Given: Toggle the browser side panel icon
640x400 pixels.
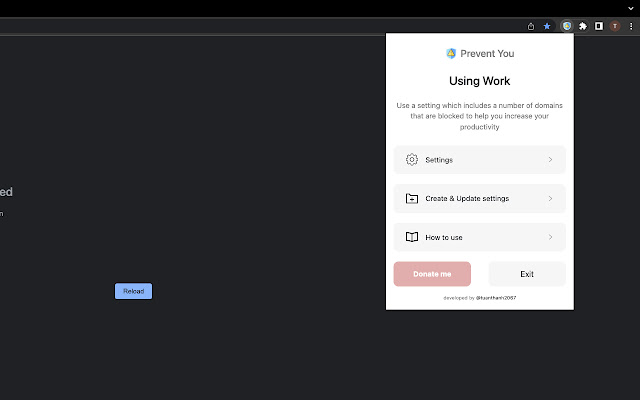Looking at the screenshot, I should click(599, 26).
